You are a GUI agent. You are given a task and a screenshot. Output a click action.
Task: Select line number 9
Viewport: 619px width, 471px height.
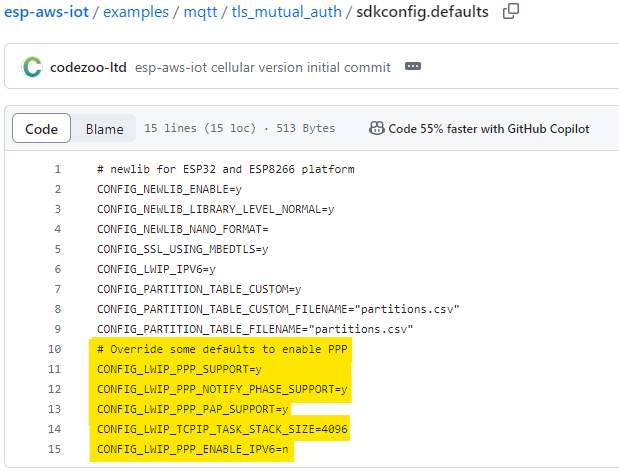[x=58, y=329]
